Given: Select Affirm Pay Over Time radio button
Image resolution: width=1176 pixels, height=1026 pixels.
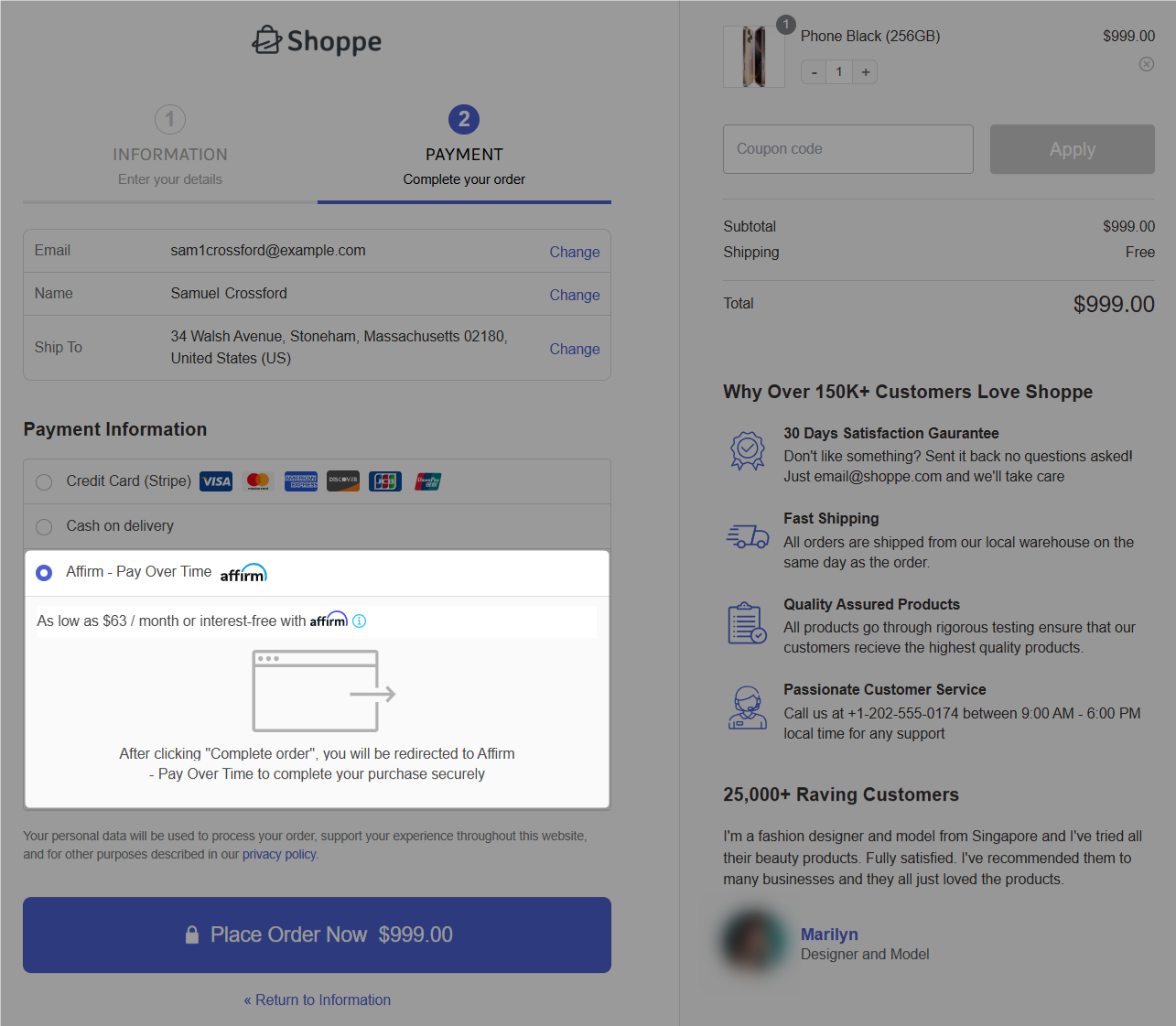Looking at the screenshot, I should [44, 573].
